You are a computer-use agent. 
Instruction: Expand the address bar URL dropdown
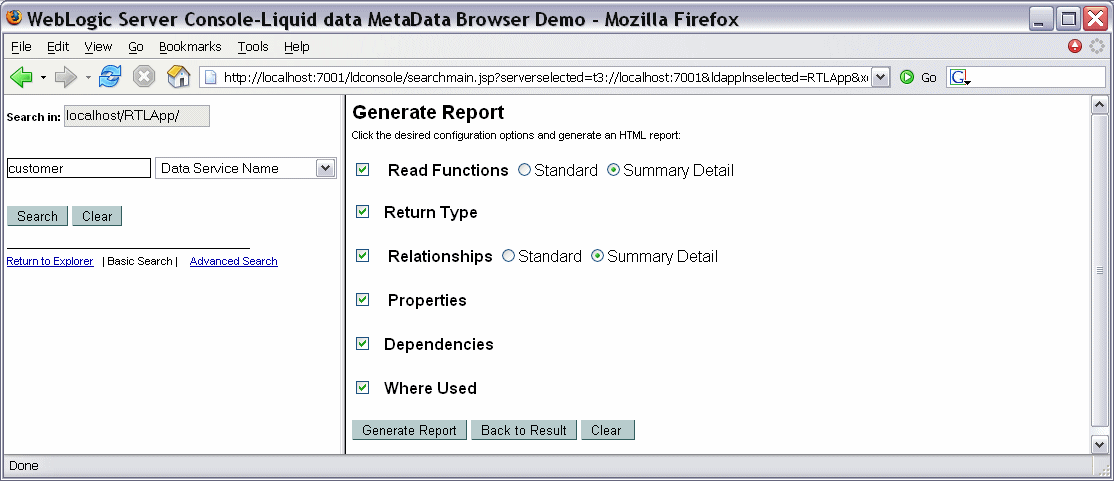click(x=880, y=77)
